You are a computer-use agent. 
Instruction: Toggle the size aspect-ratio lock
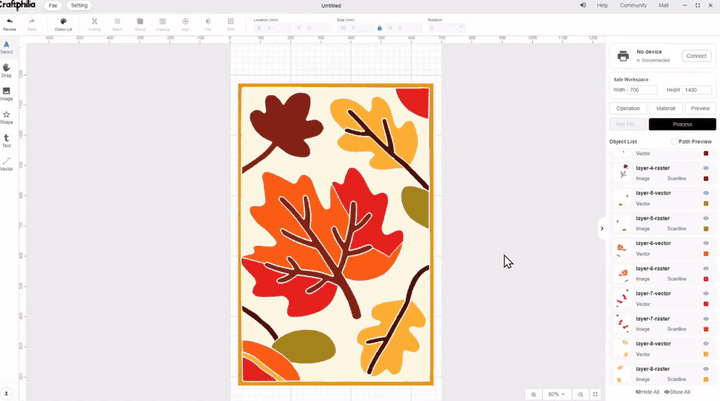pyautogui.click(x=379, y=28)
